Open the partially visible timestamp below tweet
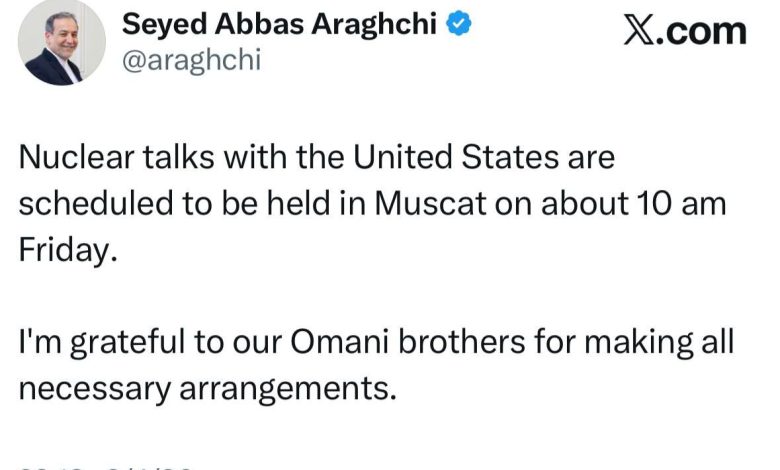 click(x=106, y=467)
